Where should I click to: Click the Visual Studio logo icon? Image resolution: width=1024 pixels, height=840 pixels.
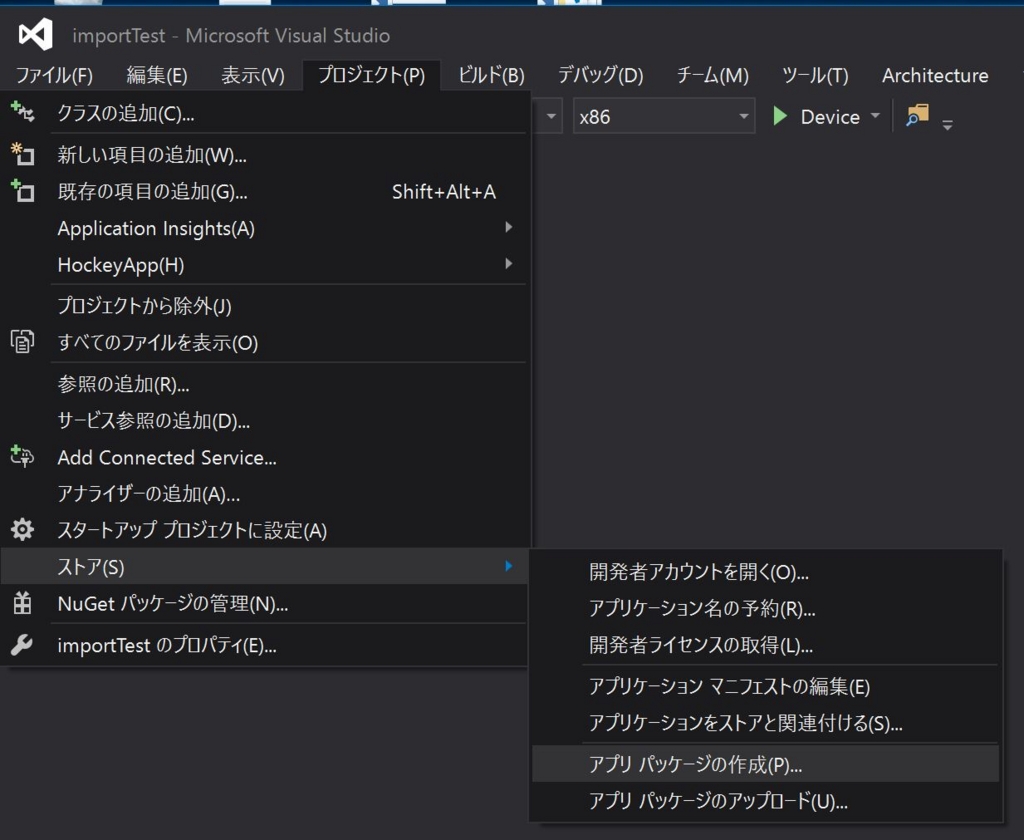35,34
